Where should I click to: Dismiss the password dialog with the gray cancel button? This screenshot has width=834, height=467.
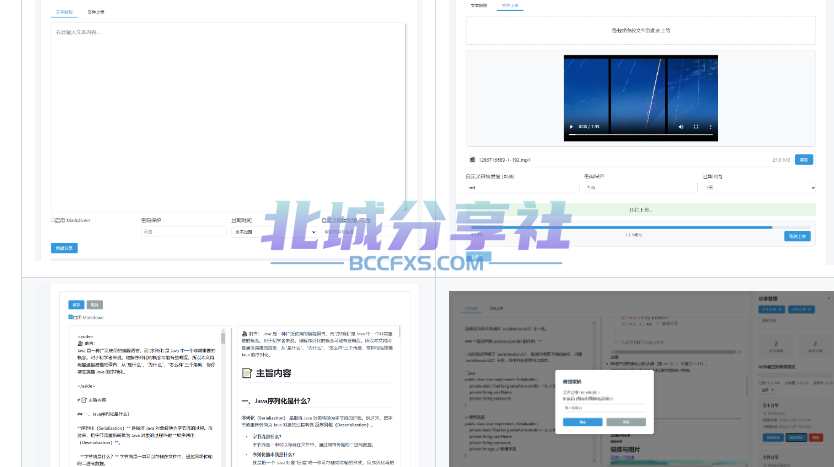pos(626,422)
